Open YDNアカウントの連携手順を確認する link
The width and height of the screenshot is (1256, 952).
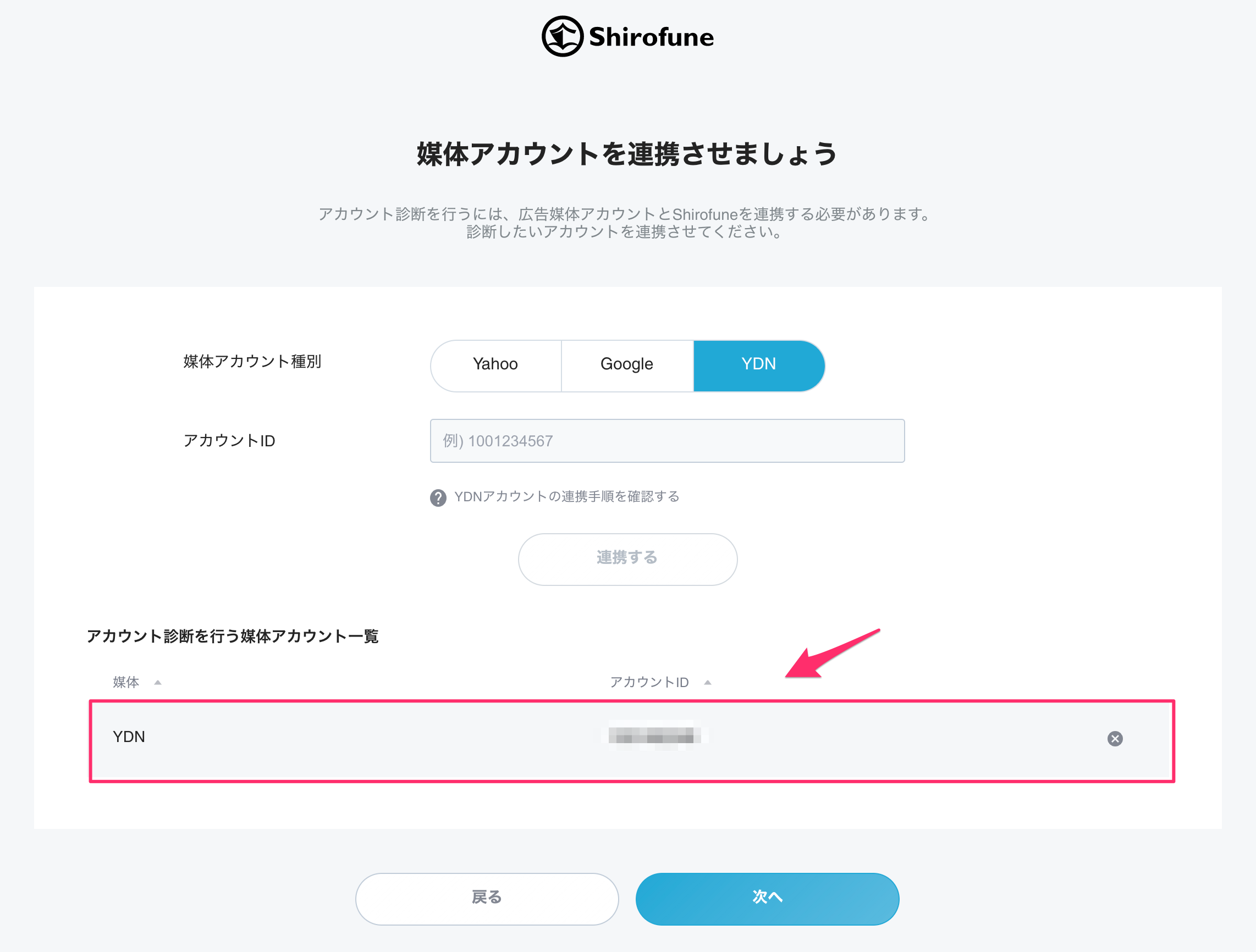566,497
